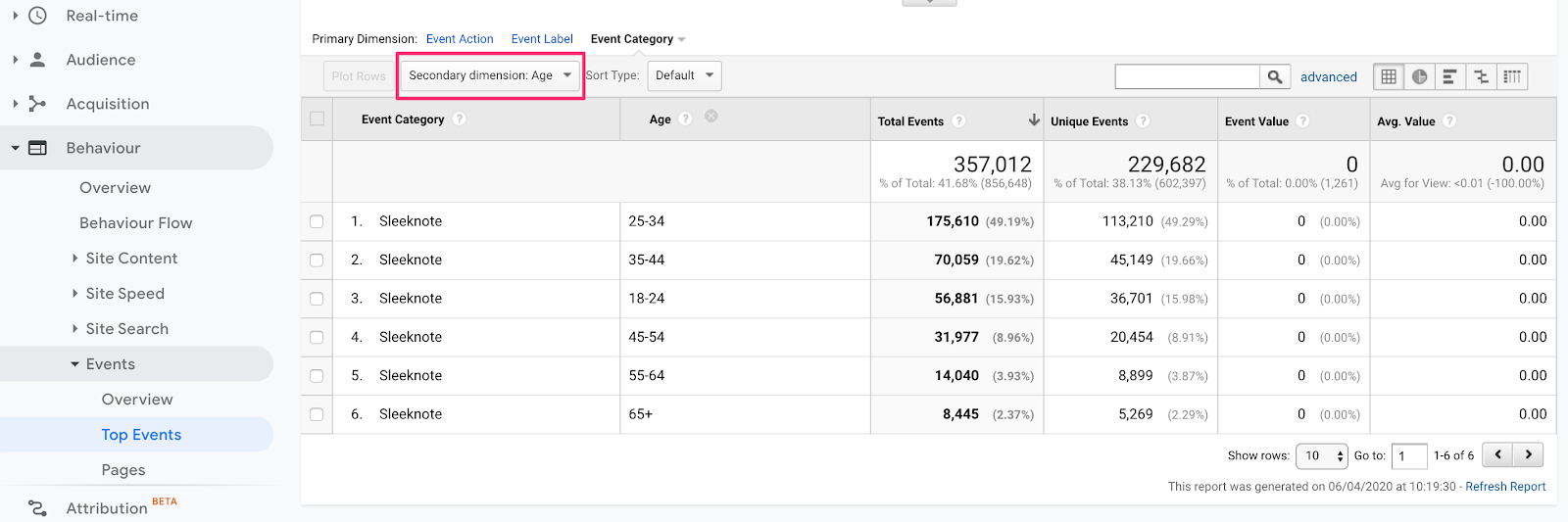The width and height of the screenshot is (1568, 522).
Task: Open Event Category primary dimension dropdown
Action: tap(638, 39)
